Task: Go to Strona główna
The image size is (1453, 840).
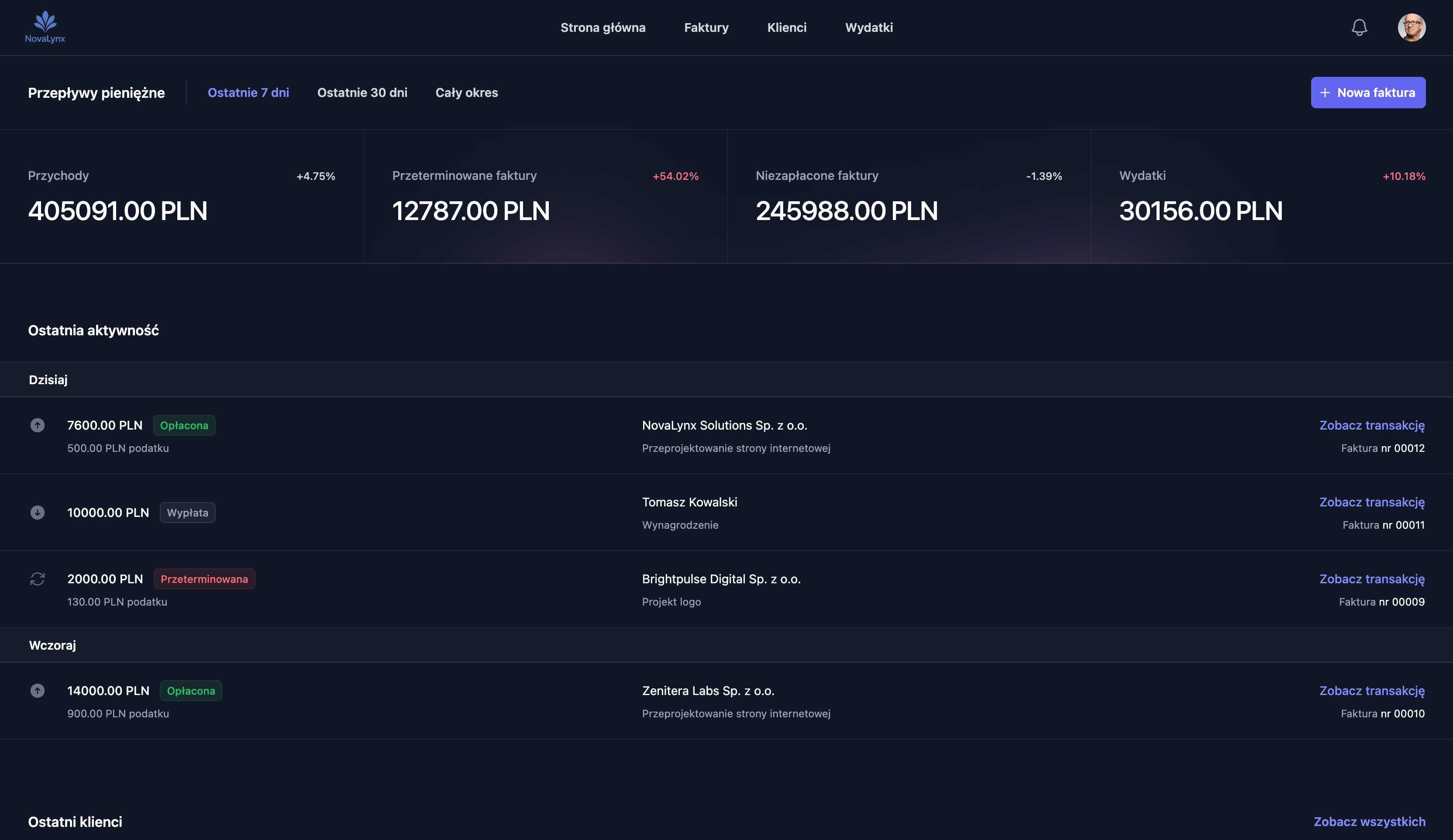Action: (x=603, y=28)
